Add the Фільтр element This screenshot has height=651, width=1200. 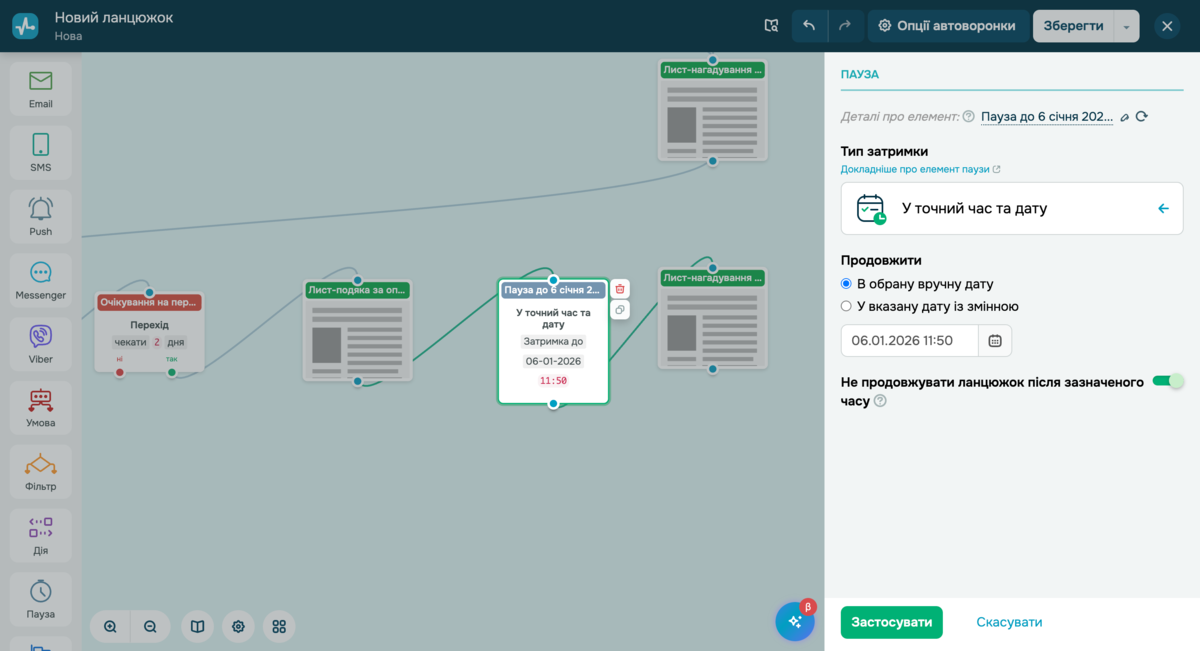41,472
